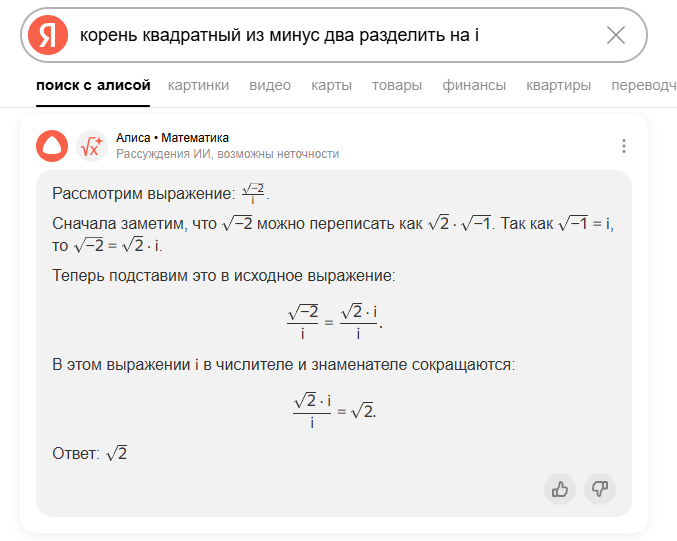
Task: Click the final answer Ответ line
Action: coord(90,453)
